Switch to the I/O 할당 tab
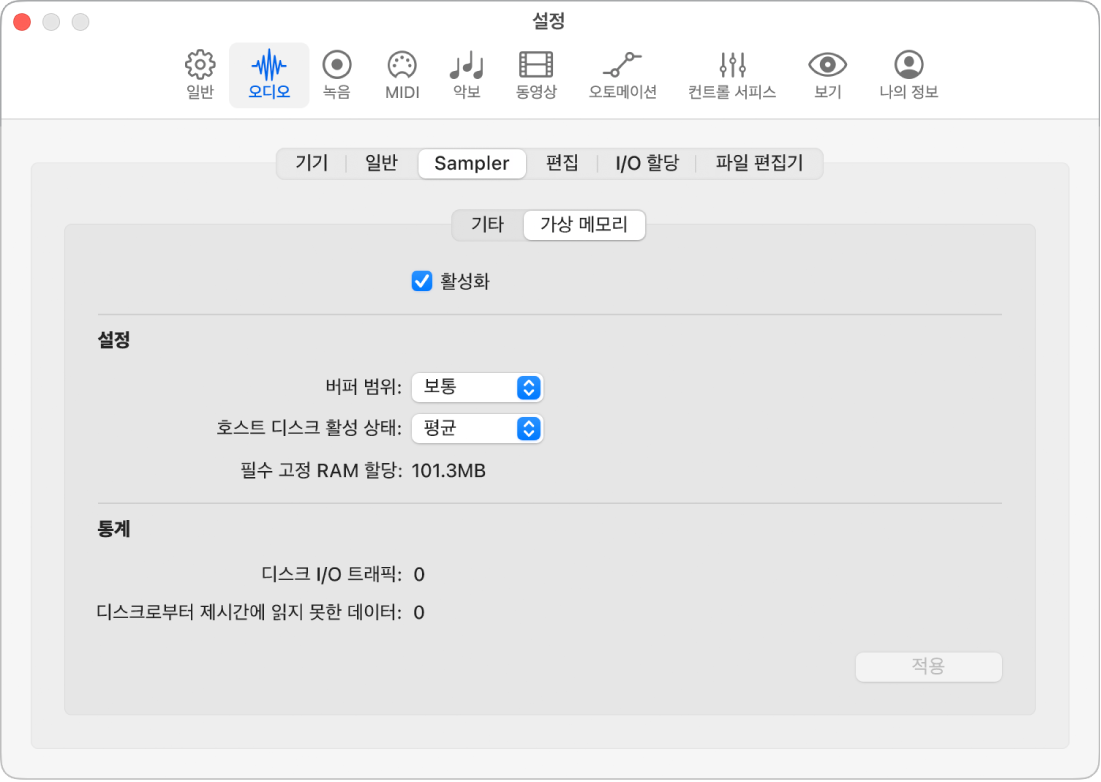The width and height of the screenshot is (1101, 782). (x=647, y=164)
